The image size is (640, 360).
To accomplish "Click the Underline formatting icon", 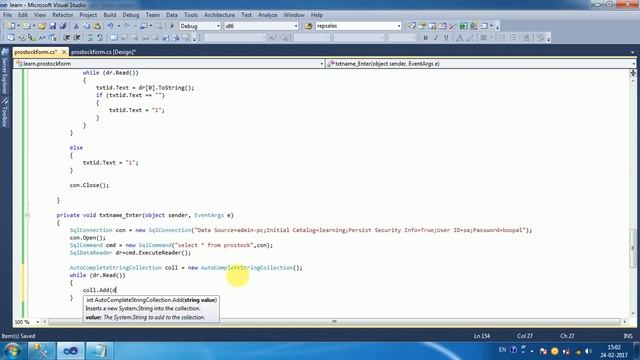I will pyautogui.click(x=446, y=38).
